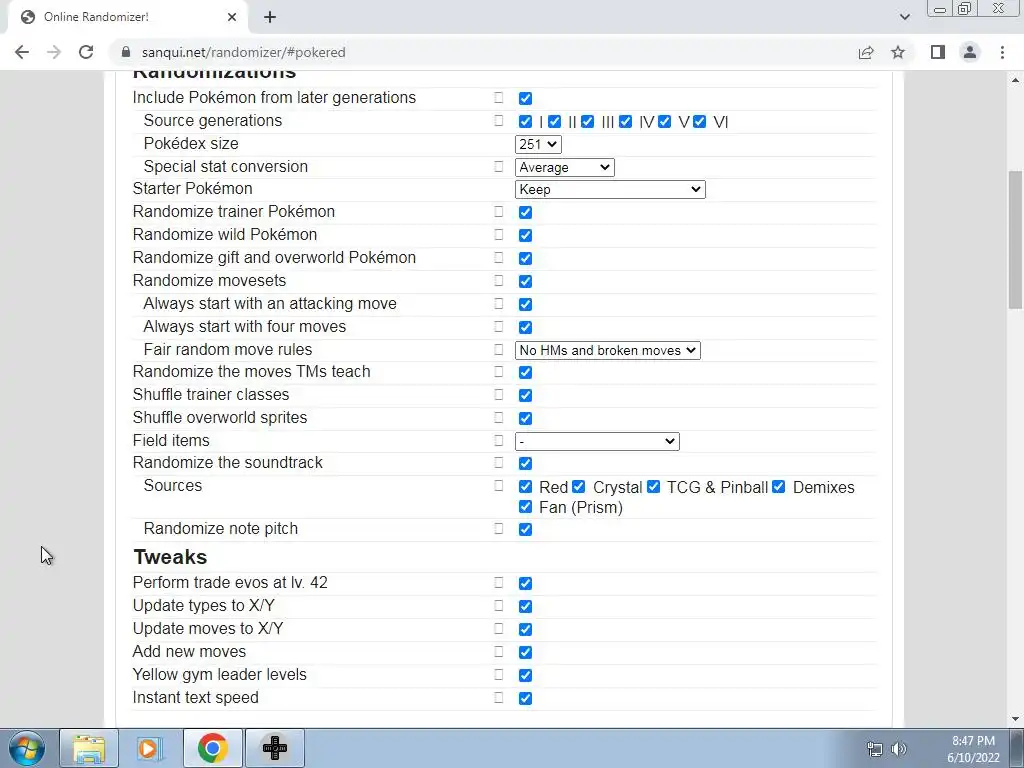Disable Add new moves
This screenshot has width=1024, height=768.
pyautogui.click(x=525, y=652)
